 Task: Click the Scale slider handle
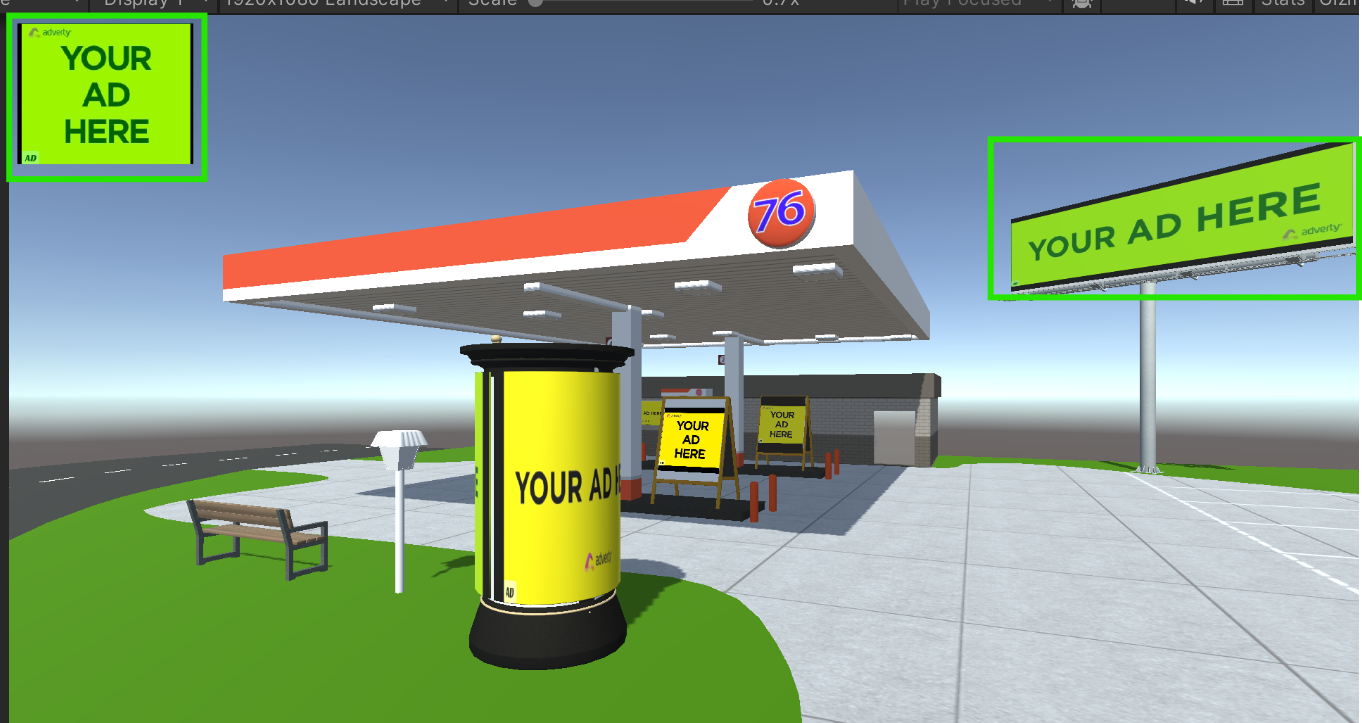pos(536,3)
